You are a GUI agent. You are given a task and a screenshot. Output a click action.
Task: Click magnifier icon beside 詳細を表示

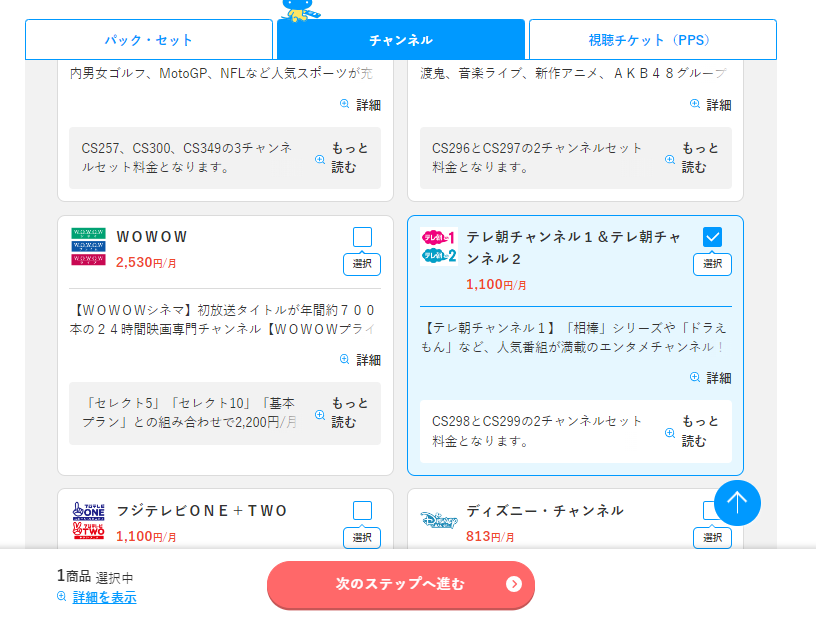(x=61, y=596)
